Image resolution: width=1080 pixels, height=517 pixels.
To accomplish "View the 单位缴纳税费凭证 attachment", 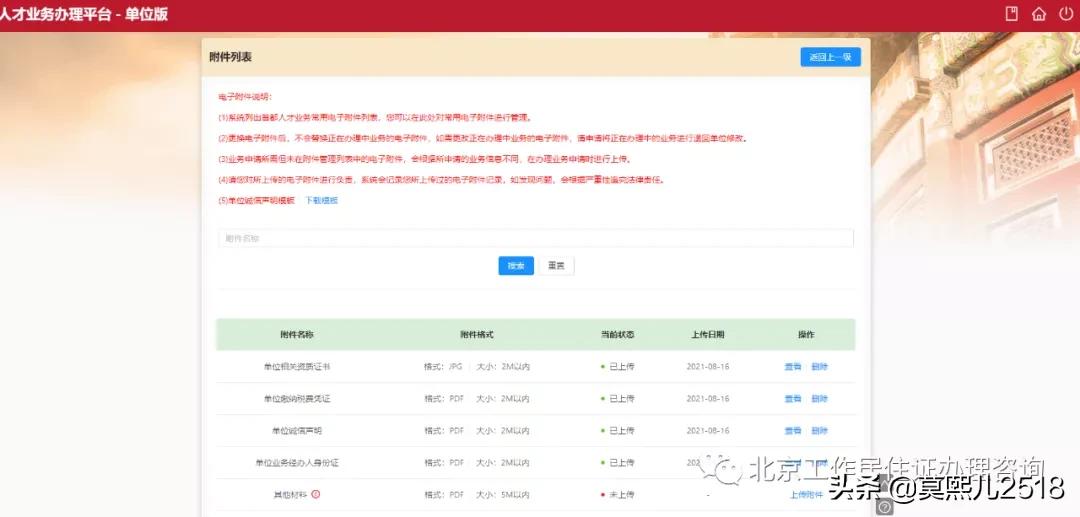I will pyautogui.click(x=793, y=399).
